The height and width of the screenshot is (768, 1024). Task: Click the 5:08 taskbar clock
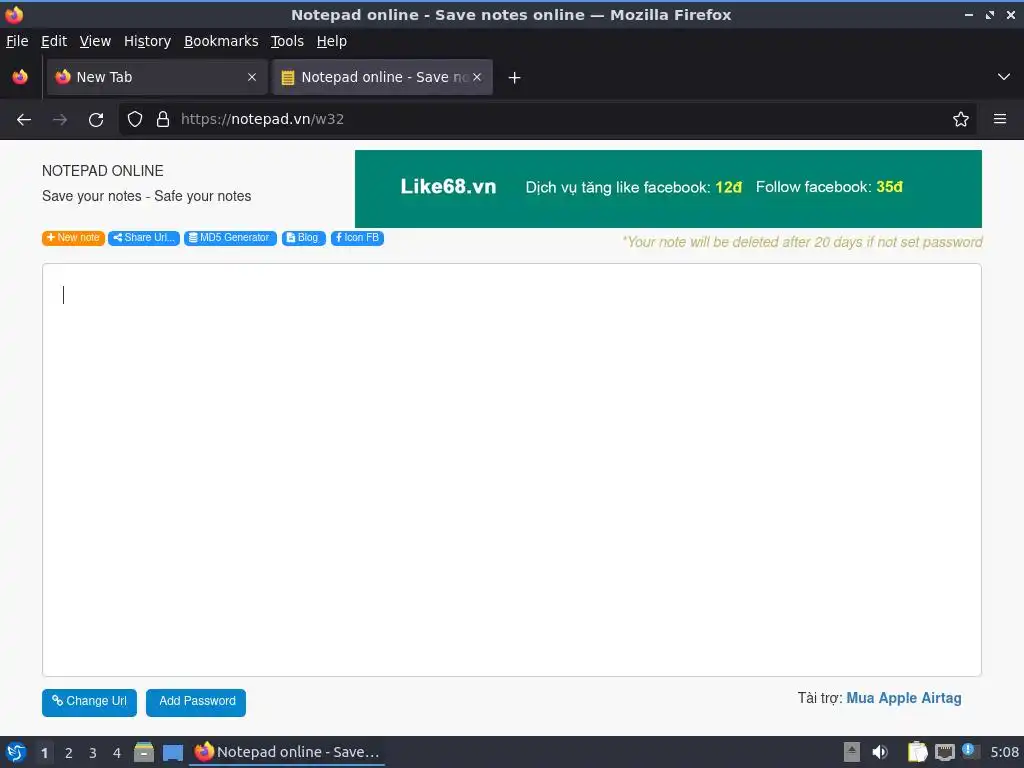click(x=1004, y=752)
